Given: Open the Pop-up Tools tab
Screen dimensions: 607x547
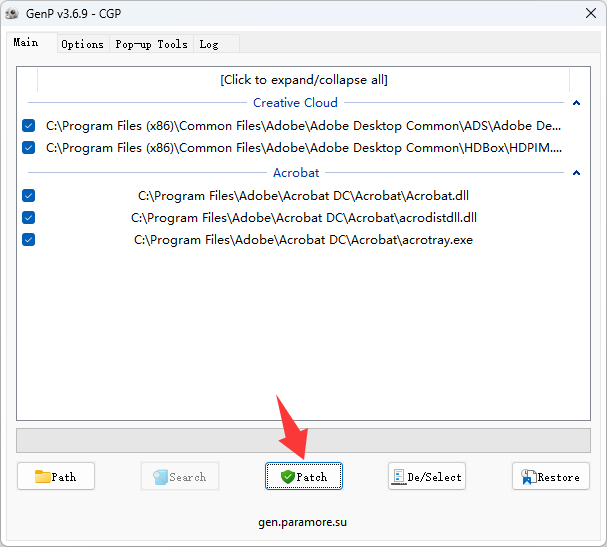Looking at the screenshot, I should [151, 44].
